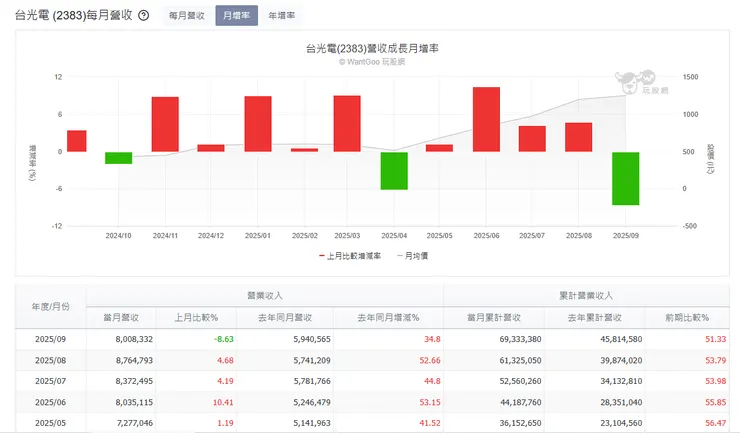Click the 2025/03 red bar
The image size is (740, 433).
(347, 124)
